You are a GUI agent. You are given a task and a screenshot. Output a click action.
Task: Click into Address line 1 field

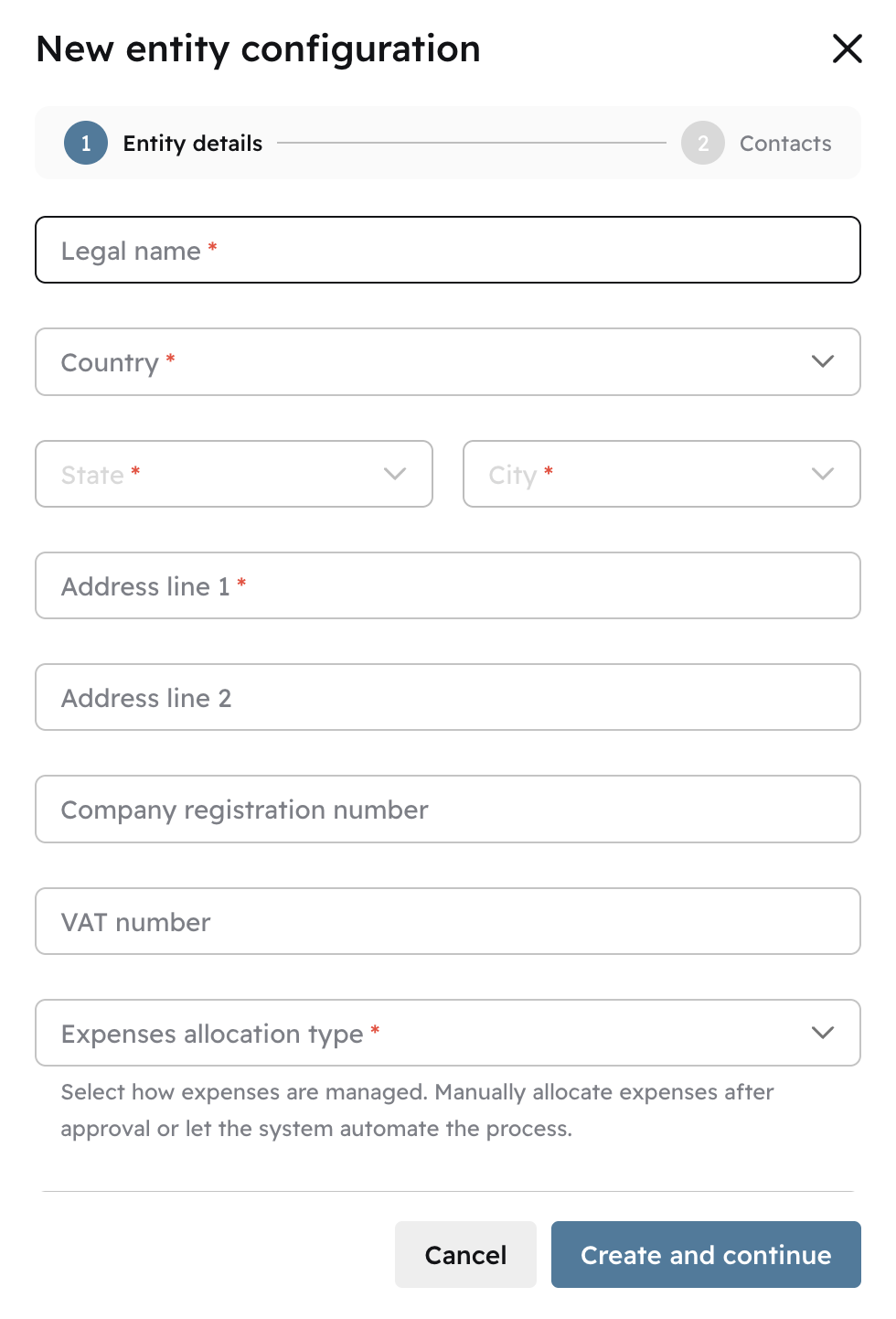[x=448, y=586]
